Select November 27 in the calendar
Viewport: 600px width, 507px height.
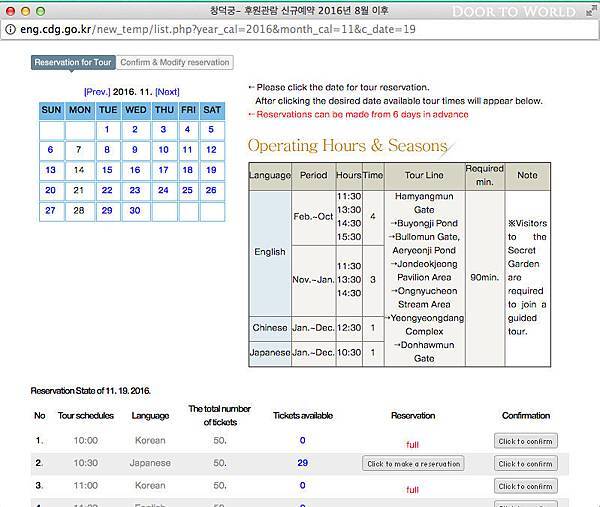pyautogui.click(x=51, y=210)
